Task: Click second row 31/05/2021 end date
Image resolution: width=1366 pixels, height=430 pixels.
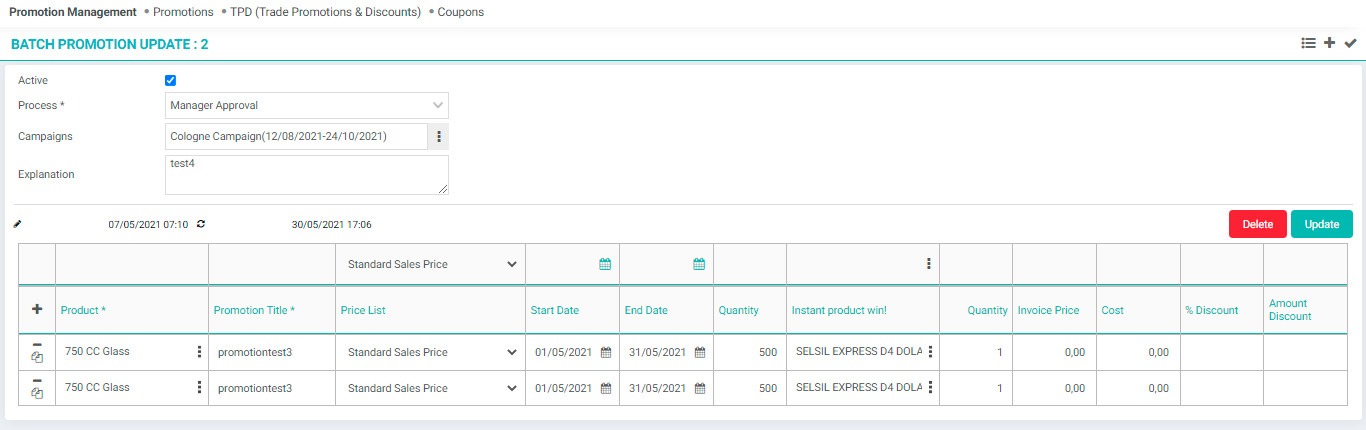Action: coord(658,388)
